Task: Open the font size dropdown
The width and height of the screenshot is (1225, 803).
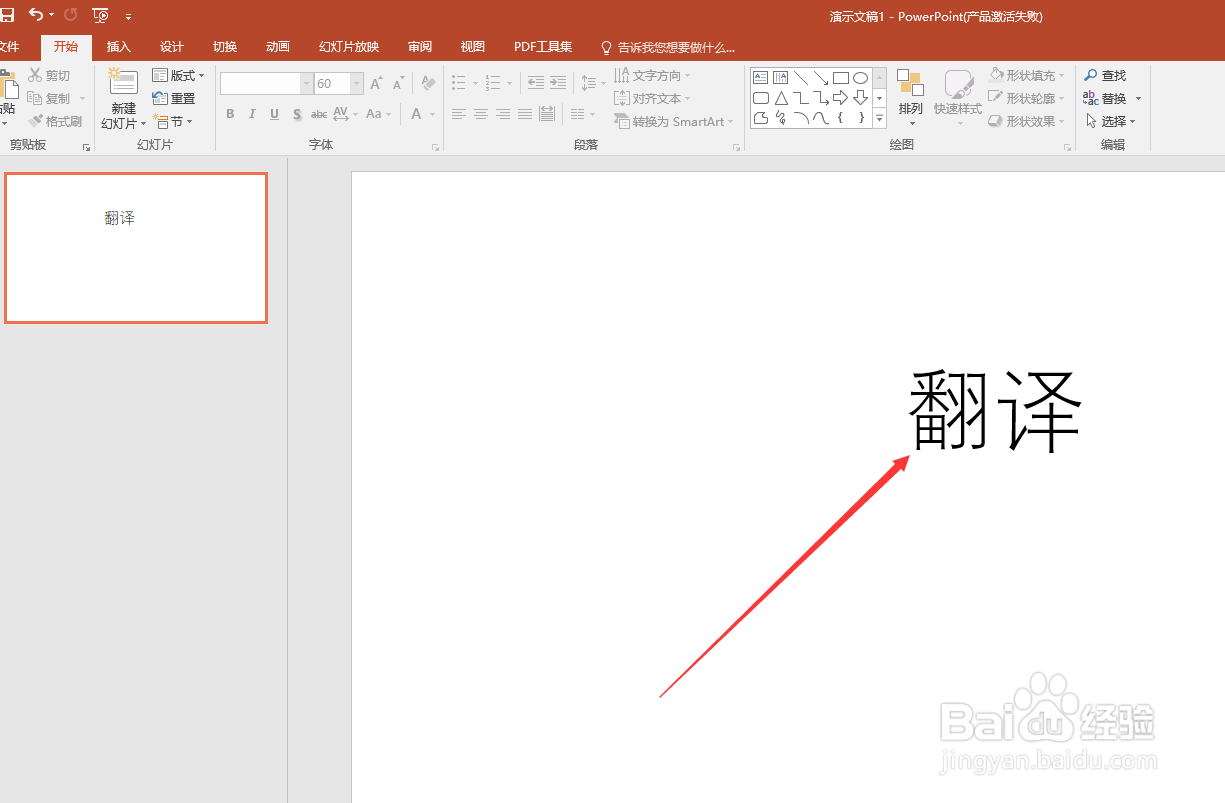Action: click(x=355, y=83)
